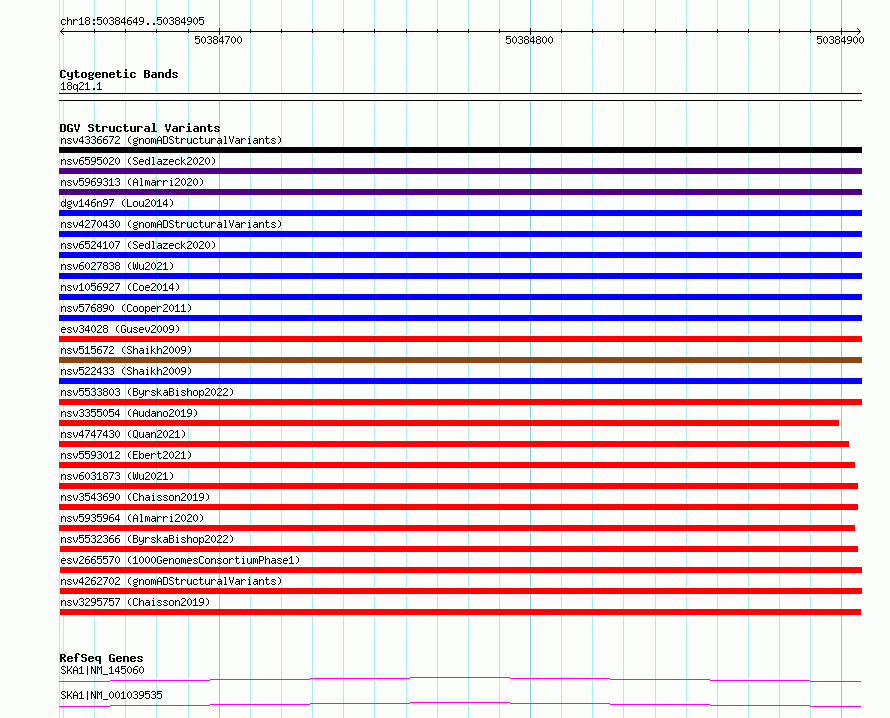The image size is (890, 718).
Task: Click the blue nsv522433 variant bar
Action: click(460, 381)
